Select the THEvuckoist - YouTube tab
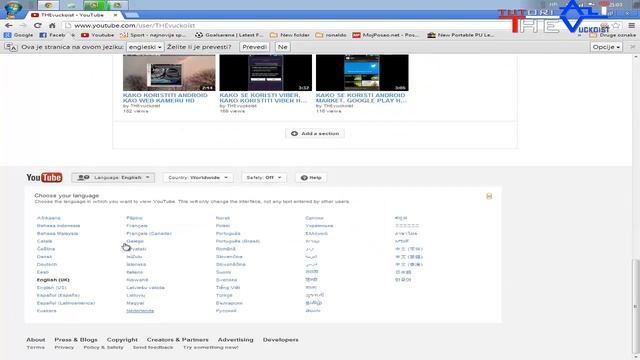Image resolution: width=640 pixels, height=360 pixels. (73, 15)
